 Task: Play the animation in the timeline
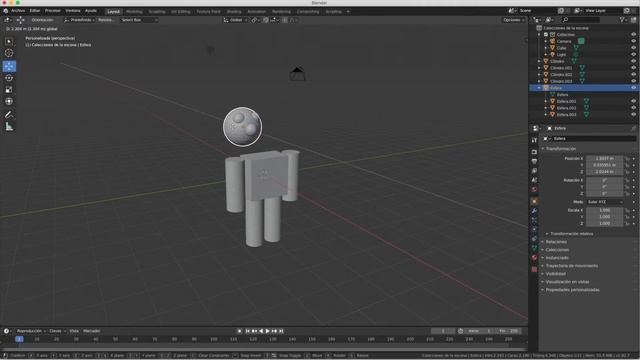[268, 331]
